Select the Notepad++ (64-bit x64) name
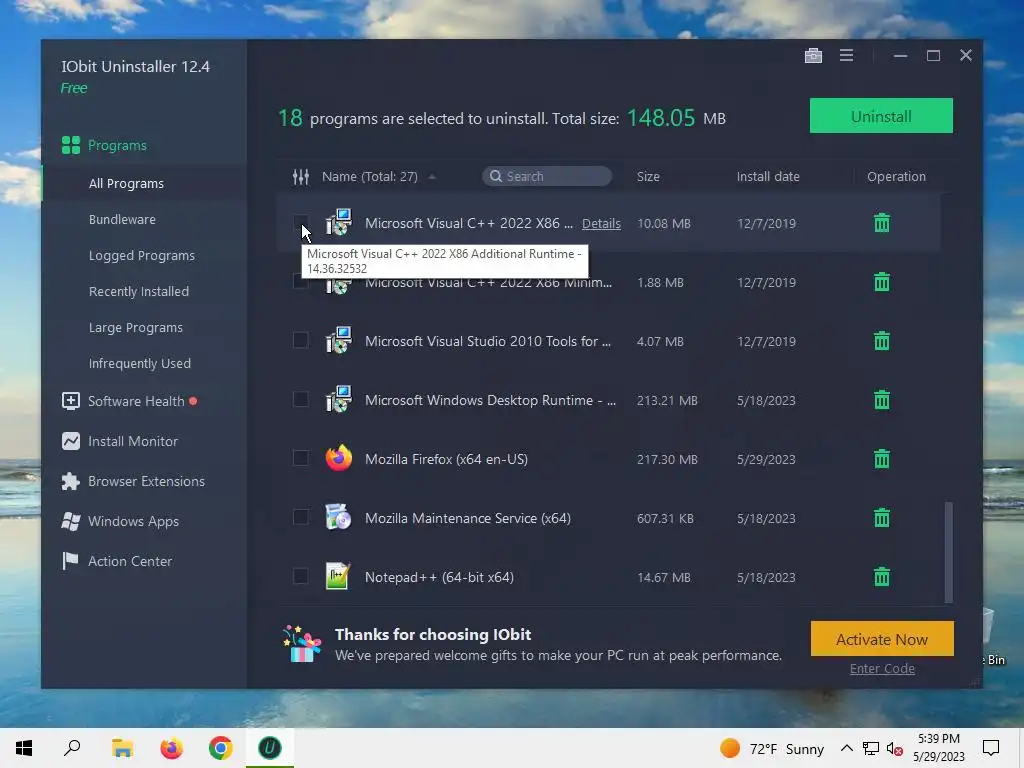 tap(439, 577)
